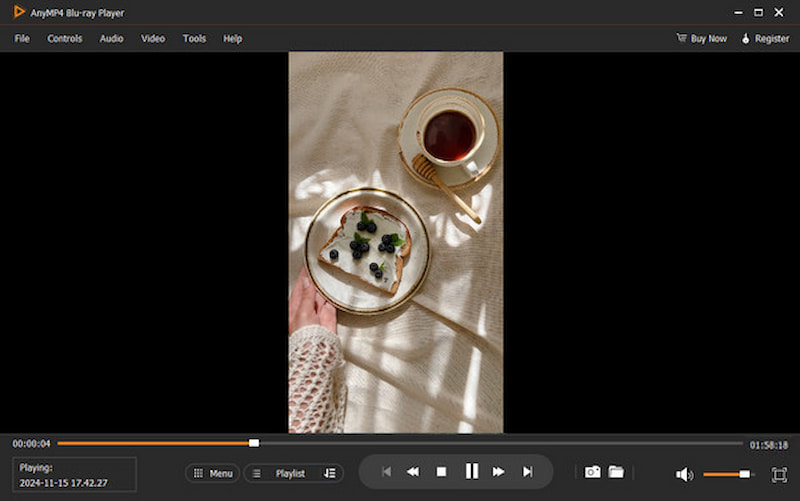This screenshot has height=501, width=800.
Task: Change the playlist sort order
Action: (x=330, y=473)
